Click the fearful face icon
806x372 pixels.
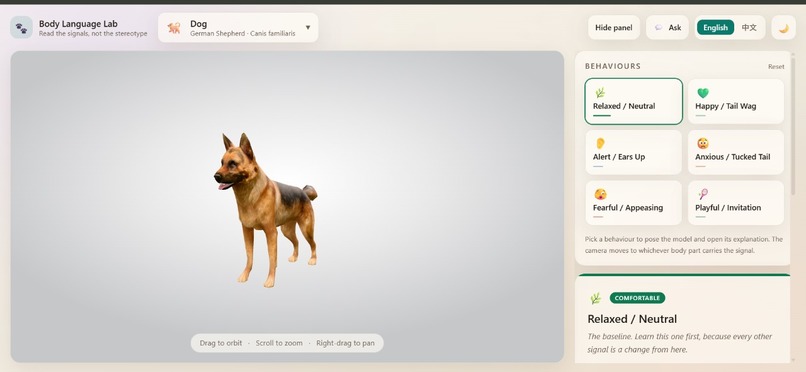[x=600, y=194]
